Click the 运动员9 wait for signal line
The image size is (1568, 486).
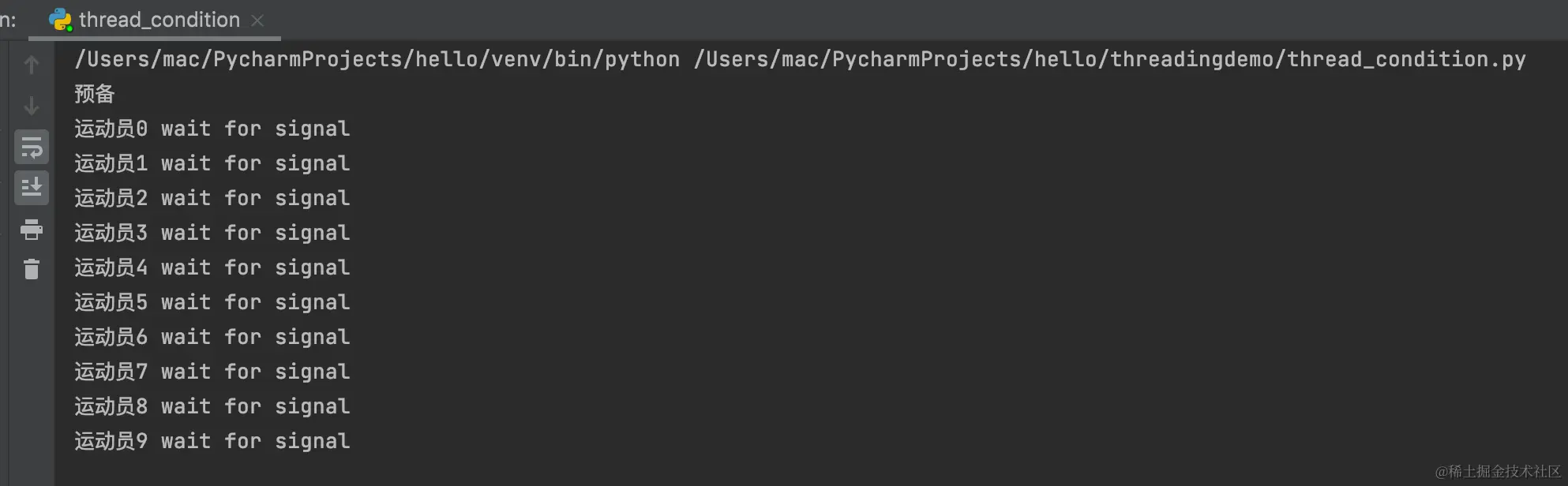point(212,441)
